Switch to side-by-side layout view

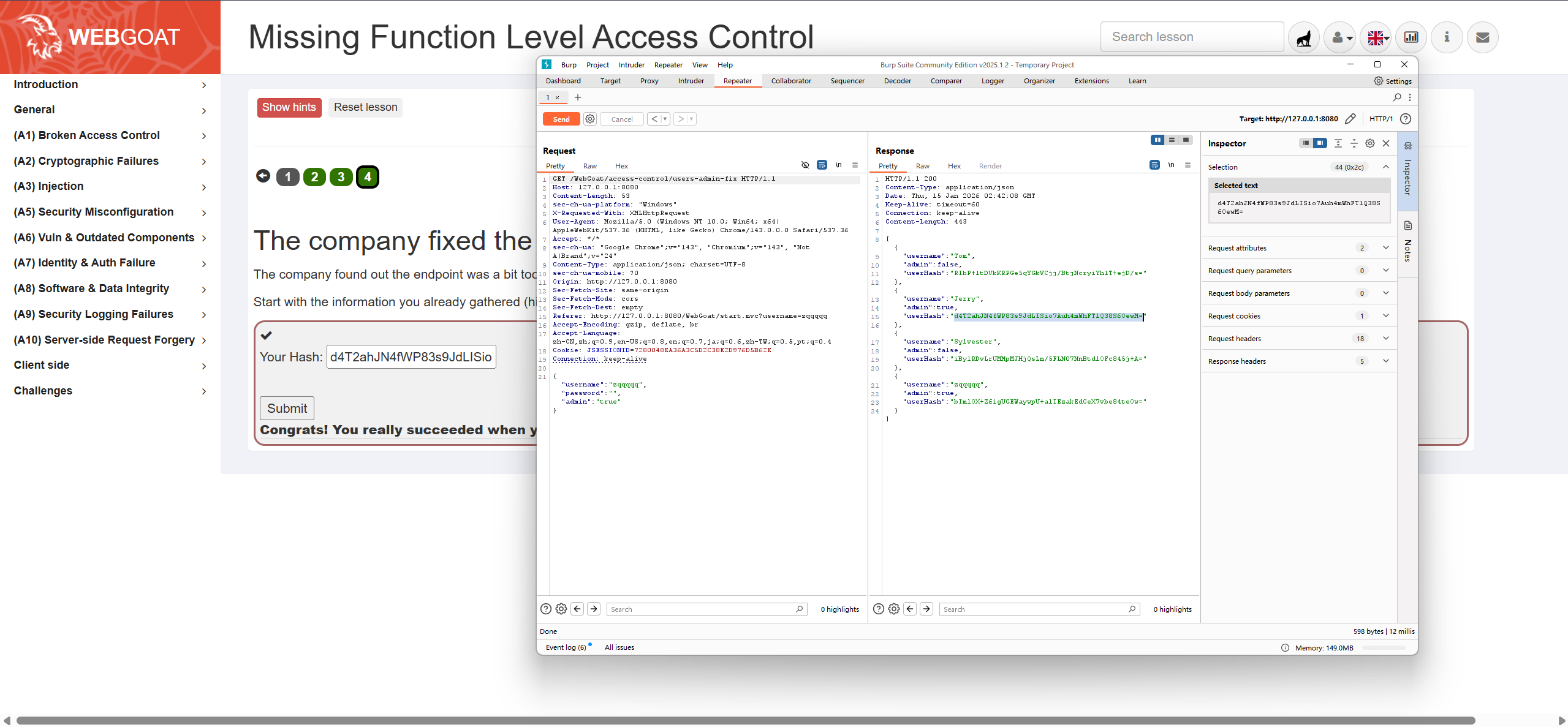[1157, 140]
